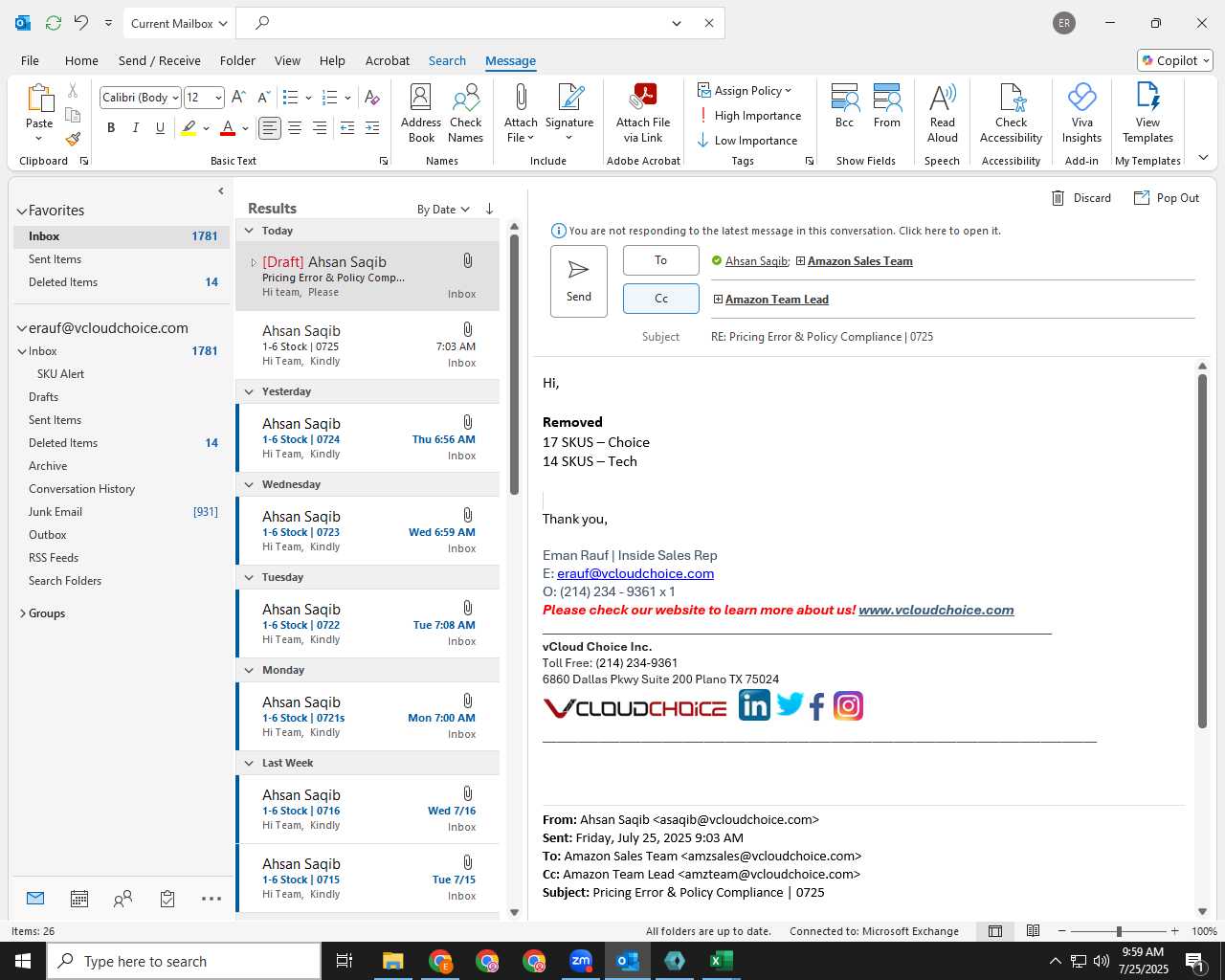Apply the red font color
This screenshot has width=1225, height=980.
pos(228,127)
